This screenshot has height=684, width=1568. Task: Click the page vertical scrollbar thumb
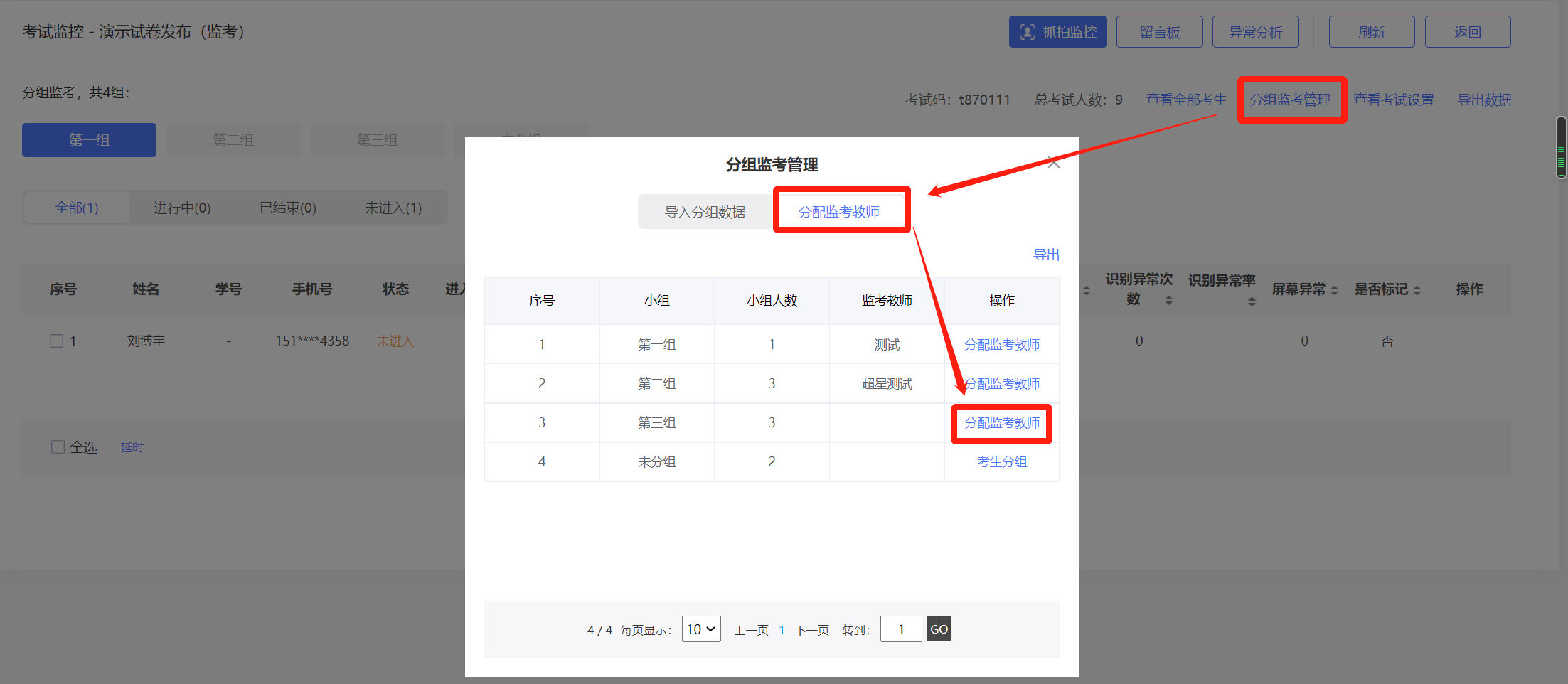coord(1562,146)
